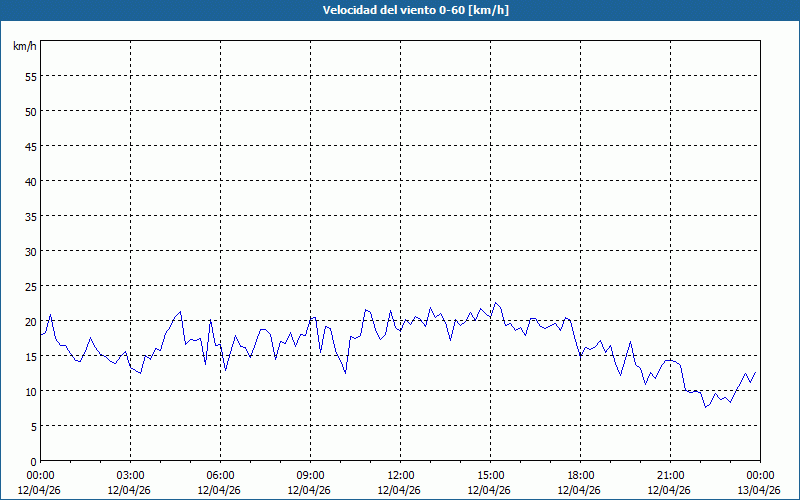Click the 15:00 time label
Viewport: 800px width, 500px height.
pyautogui.click(x=490, y=475)
